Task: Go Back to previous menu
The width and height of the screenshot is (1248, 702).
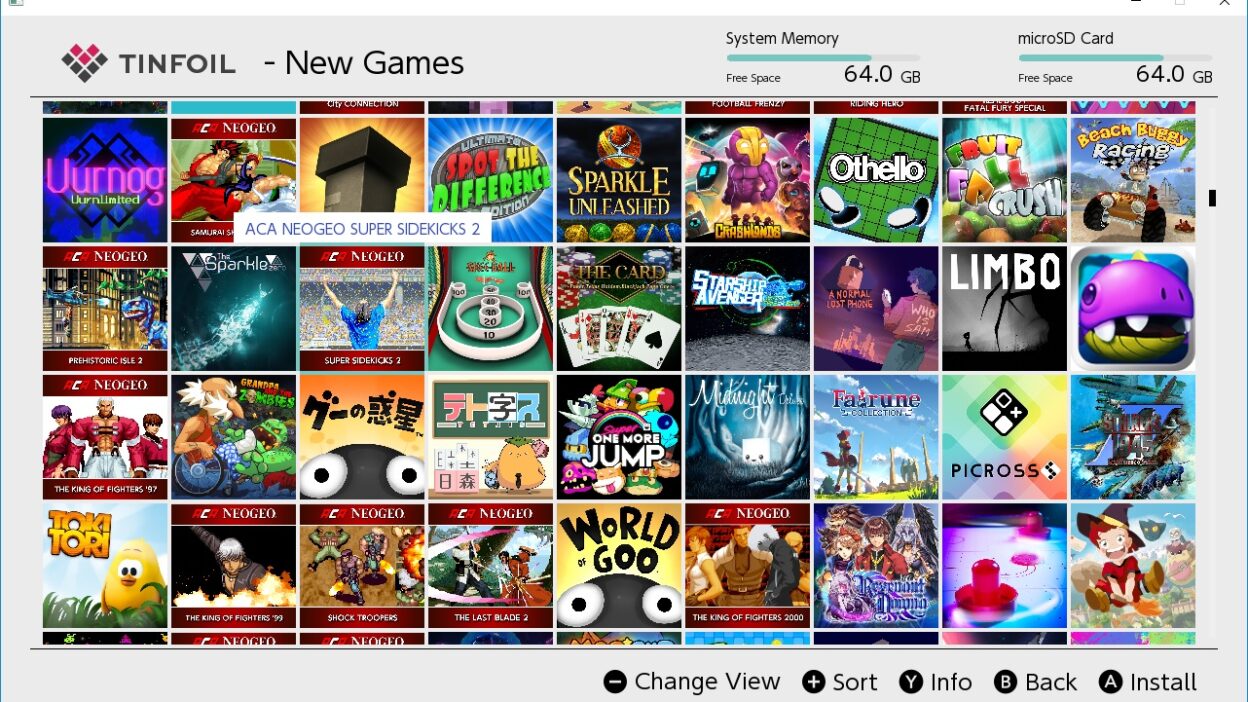Action: point(1035,682)
